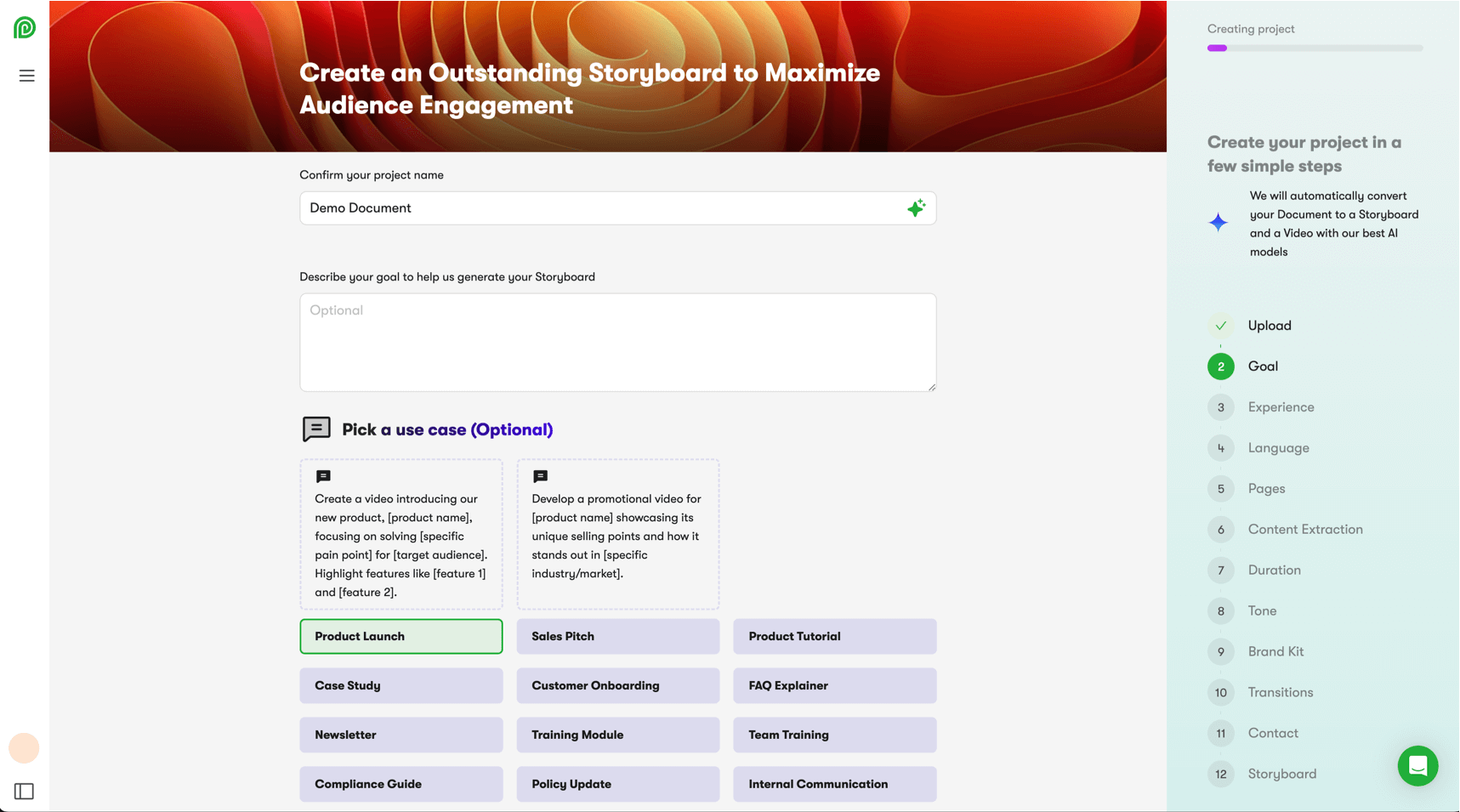Pick the FAQ Explainer use case
The height and width of the screenshot is (812, 1460).
(x=835, y=686)
